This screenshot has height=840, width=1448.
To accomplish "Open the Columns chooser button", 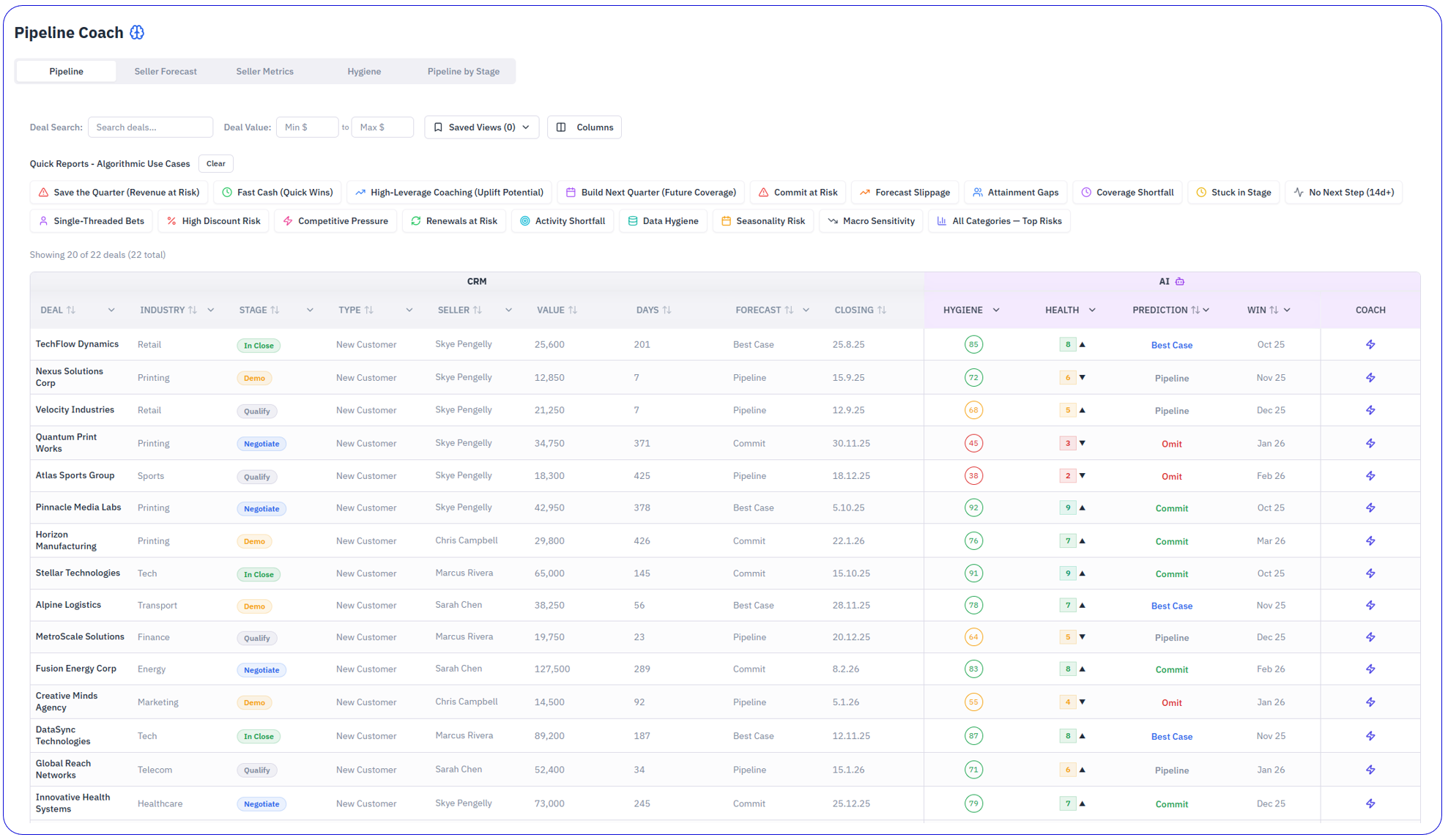I will (584, 127).
